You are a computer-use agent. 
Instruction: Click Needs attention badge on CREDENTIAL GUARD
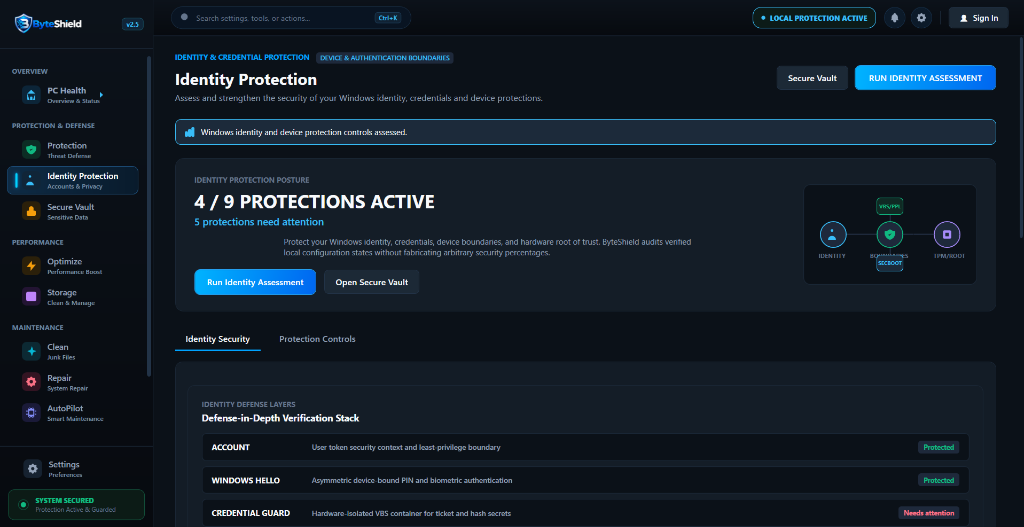coord(929,513)
